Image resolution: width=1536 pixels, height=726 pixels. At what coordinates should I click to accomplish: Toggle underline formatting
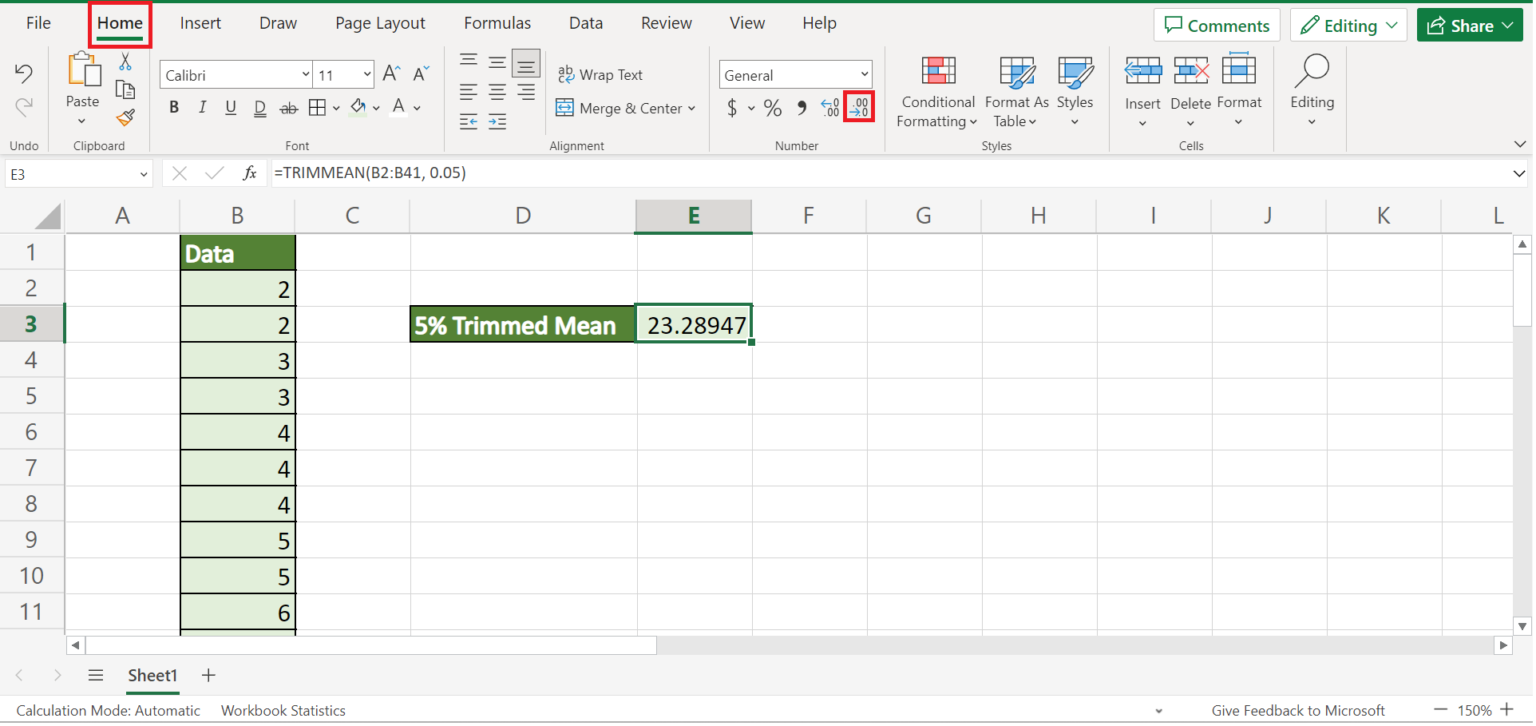tap(229, 107)
